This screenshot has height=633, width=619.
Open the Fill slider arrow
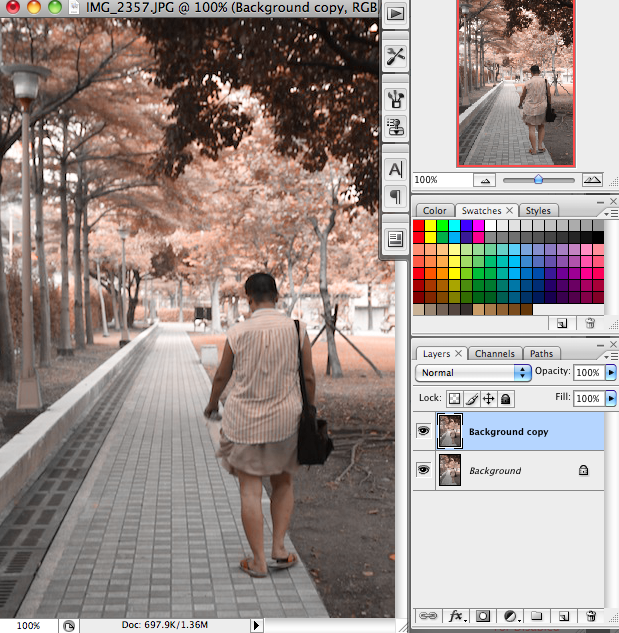[x=611, y=398]
